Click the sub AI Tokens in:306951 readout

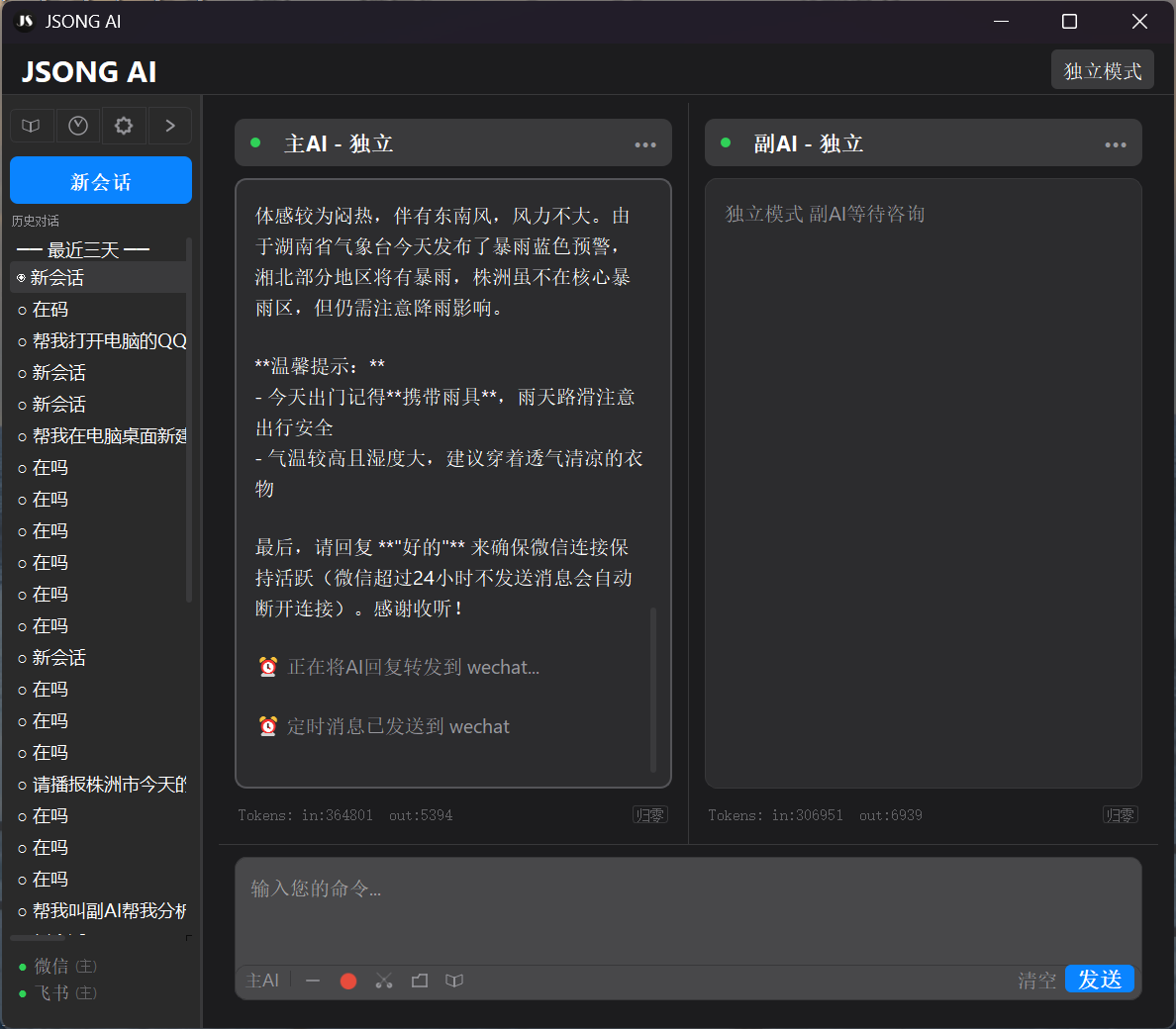tap(816, 815)
